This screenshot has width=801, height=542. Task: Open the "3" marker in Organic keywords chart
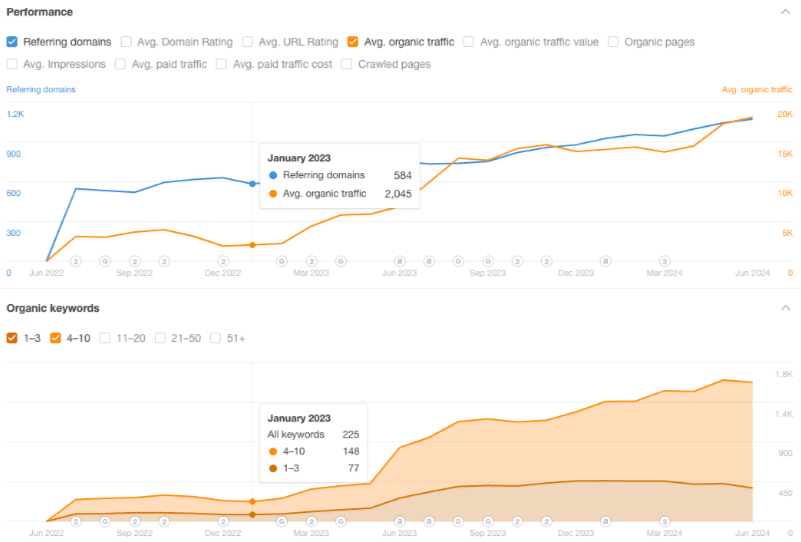click(664, 520)
